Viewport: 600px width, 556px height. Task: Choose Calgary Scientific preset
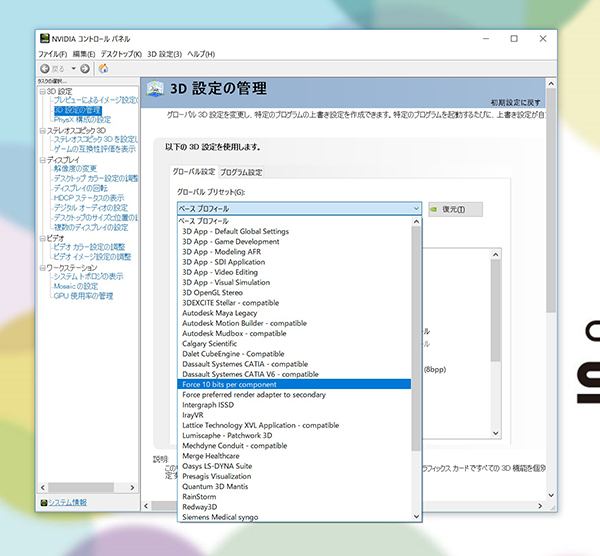pos(294,344)
